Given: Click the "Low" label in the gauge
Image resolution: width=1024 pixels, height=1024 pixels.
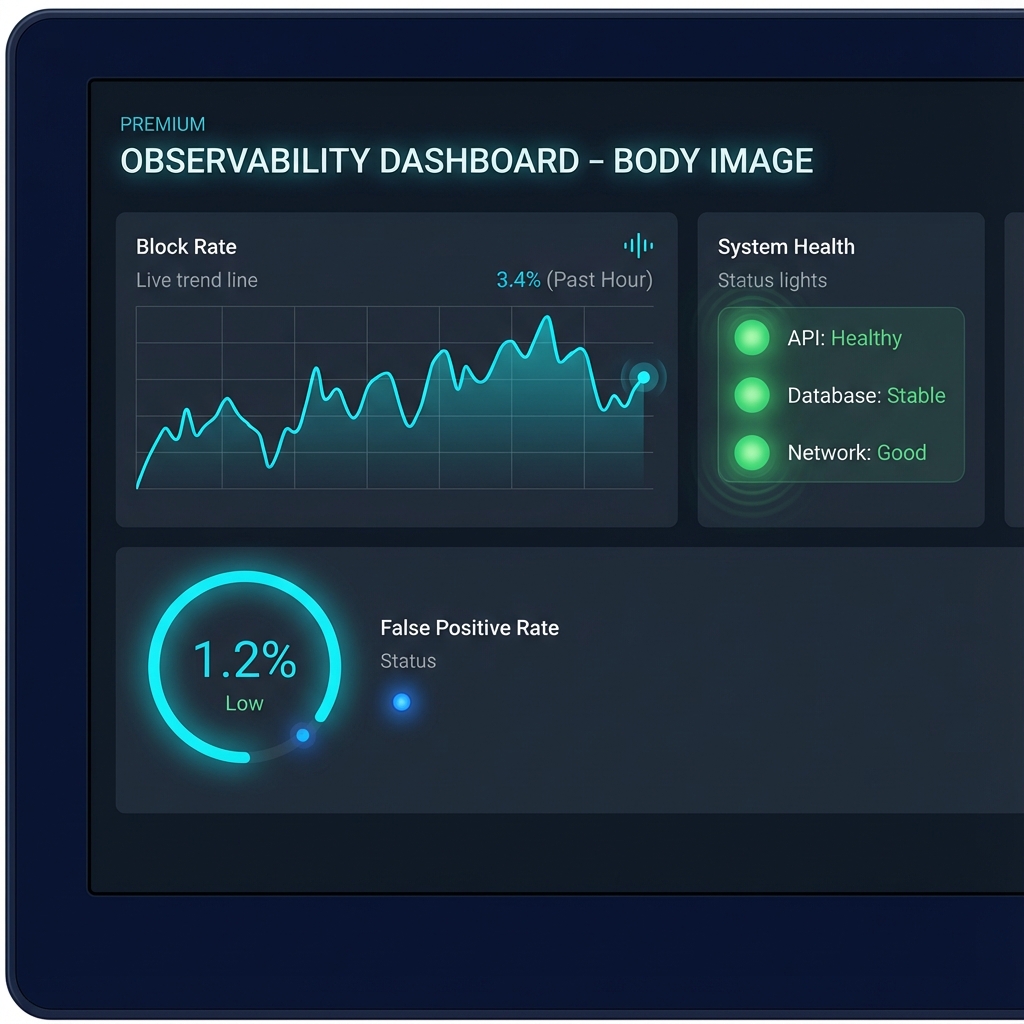Looking at the screenshot, I should [x=244, y=703].
